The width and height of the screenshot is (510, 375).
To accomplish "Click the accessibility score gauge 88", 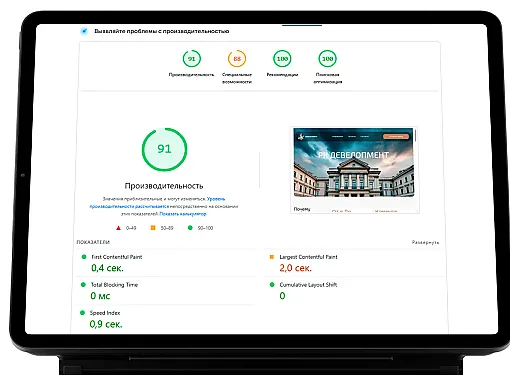I will click(237, 59).
